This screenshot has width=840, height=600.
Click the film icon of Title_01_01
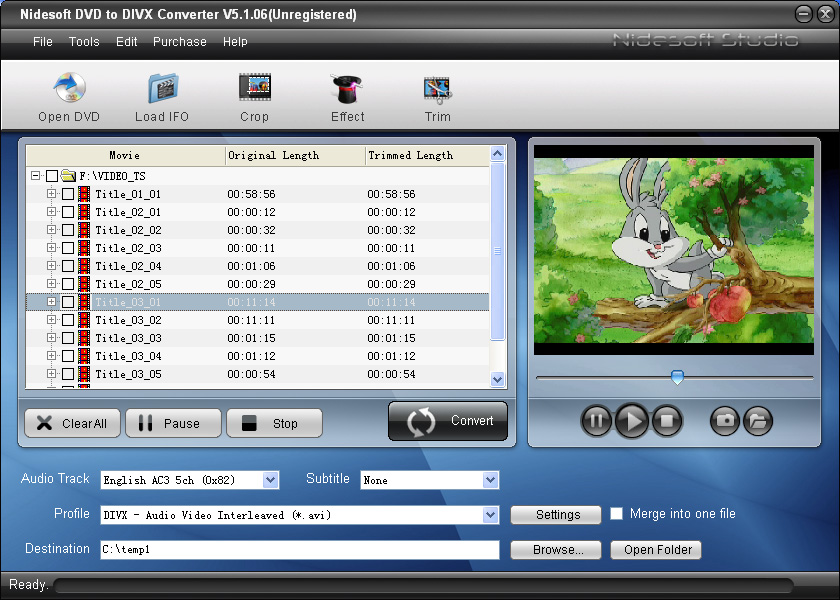tap(84, 194)
